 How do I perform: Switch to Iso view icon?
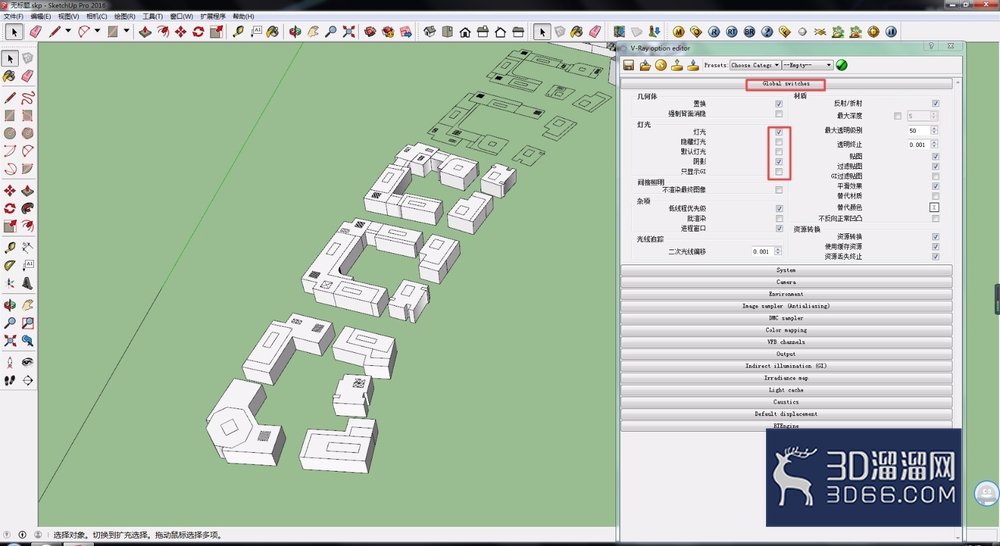click(x=430, y=31)
